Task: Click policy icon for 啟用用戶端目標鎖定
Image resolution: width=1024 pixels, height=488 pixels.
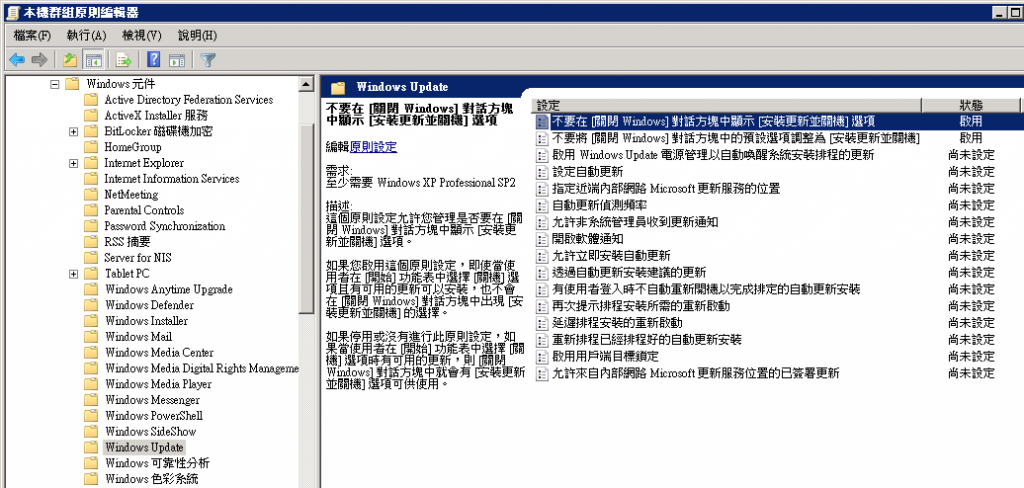Action: point(541,357)
